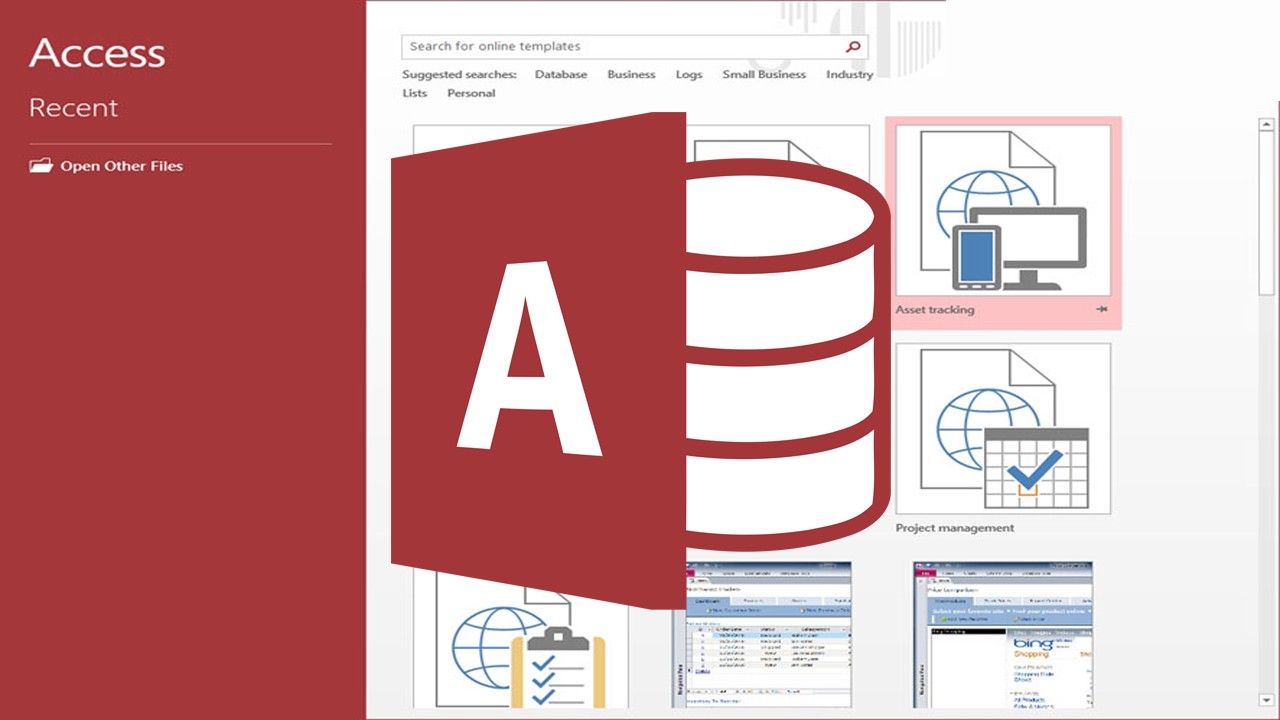The width and height of the screenshot is (1280, 720).
Task: Click the Personal suggested search link
Action: tap(470, 92)
